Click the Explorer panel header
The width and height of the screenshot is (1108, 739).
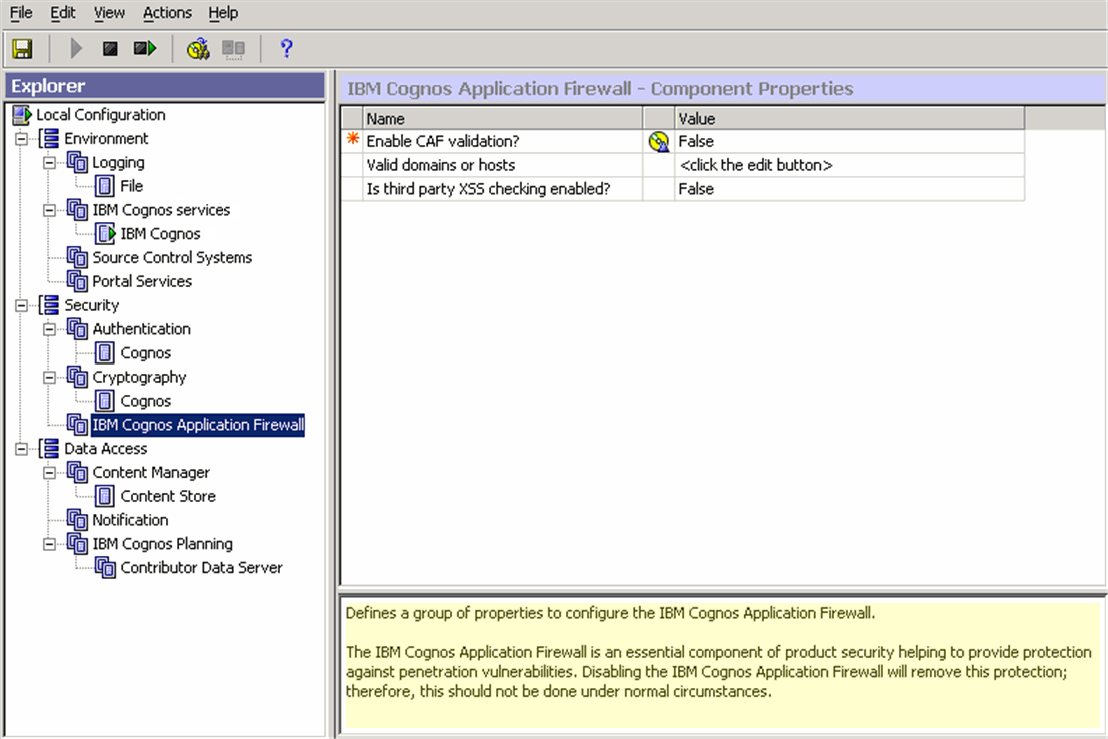tap(165, 86)
